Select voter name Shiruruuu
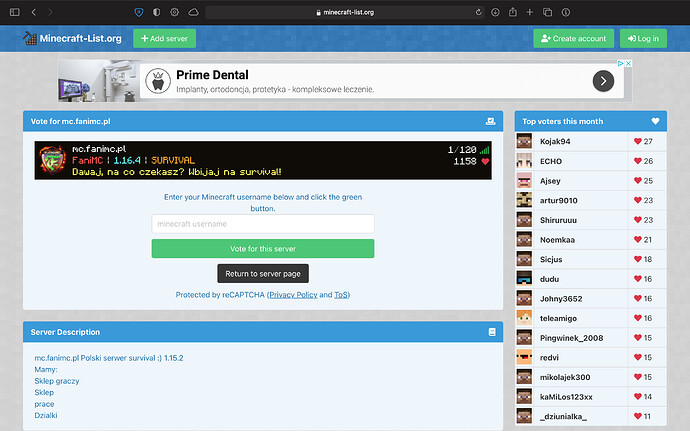This screenshot has width=690, height=431. [558, 220]
